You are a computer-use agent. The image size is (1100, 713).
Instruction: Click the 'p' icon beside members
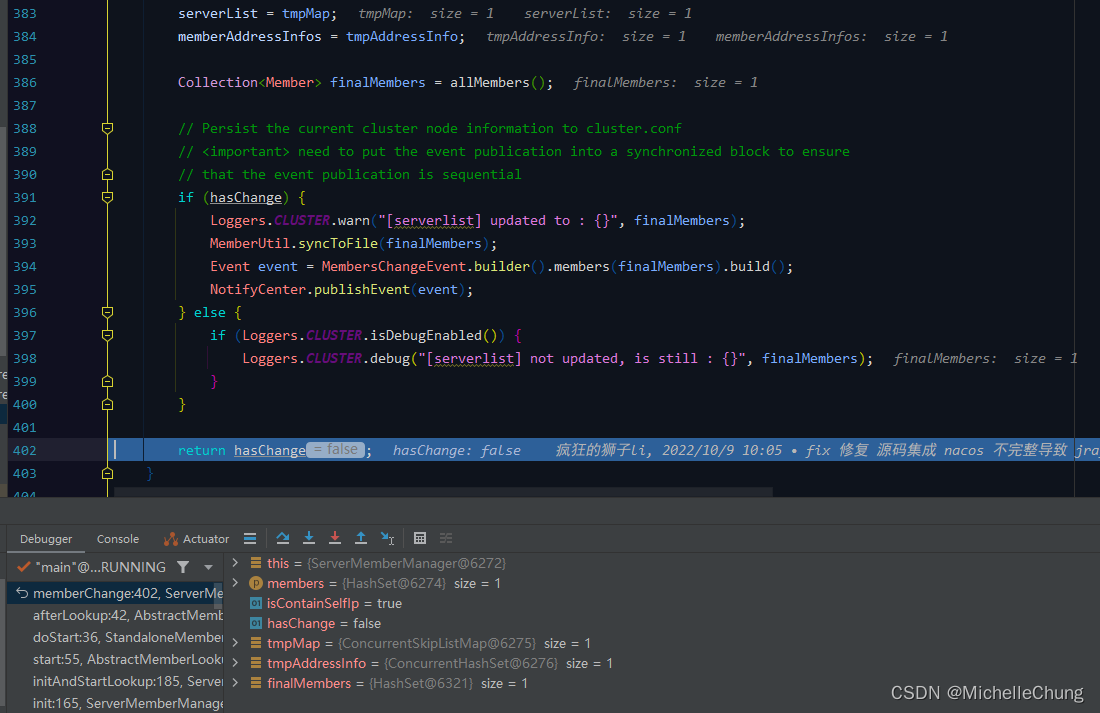pos(255,583)
